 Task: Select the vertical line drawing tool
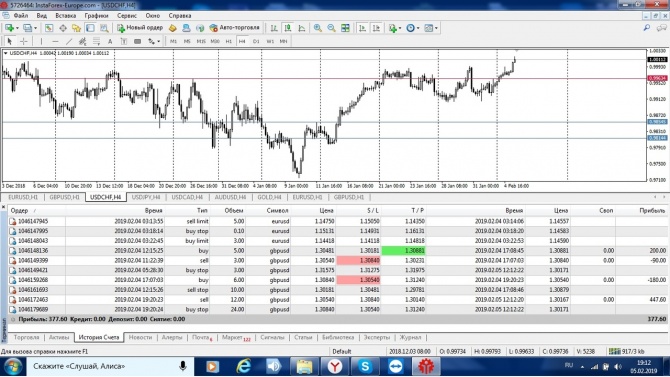pyautogui.click(x=41, y=41)
